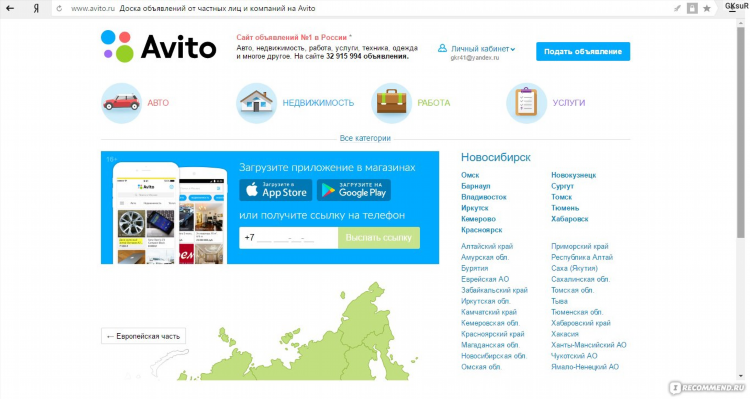The image size is (750, 399).
Task: Select the city Новокузнецк
Action: tap(573, 175)
